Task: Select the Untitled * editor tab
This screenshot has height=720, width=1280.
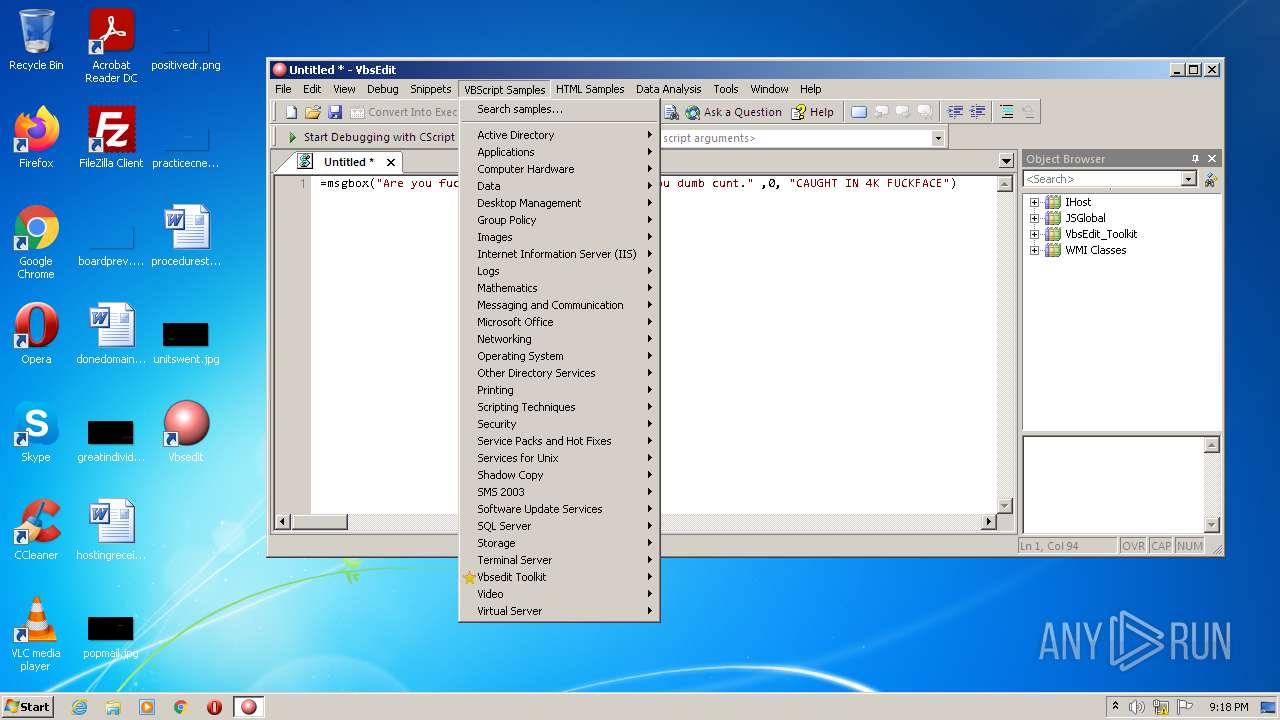Action: [x=348, y=162]
